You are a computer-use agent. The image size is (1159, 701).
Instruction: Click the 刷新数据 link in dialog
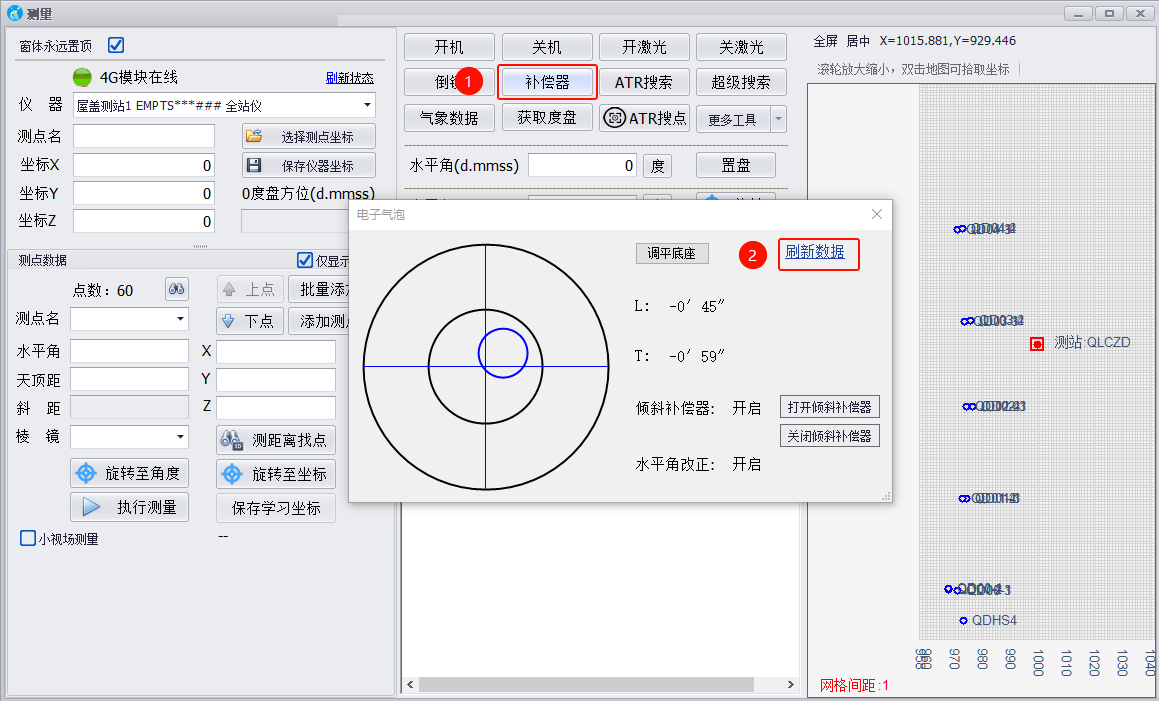815,253
